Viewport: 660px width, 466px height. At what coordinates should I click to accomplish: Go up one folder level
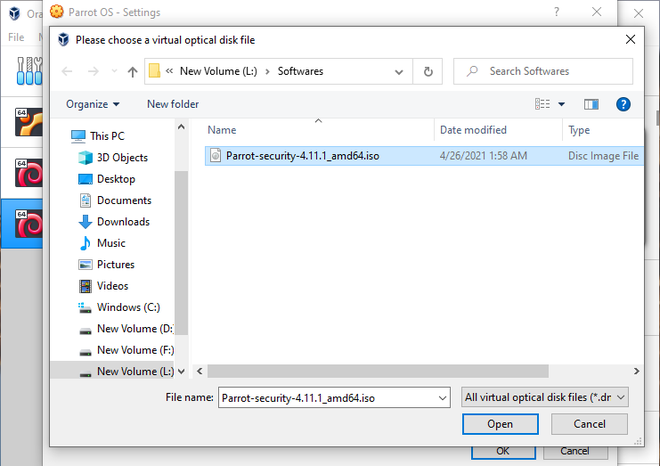point(133,72)
